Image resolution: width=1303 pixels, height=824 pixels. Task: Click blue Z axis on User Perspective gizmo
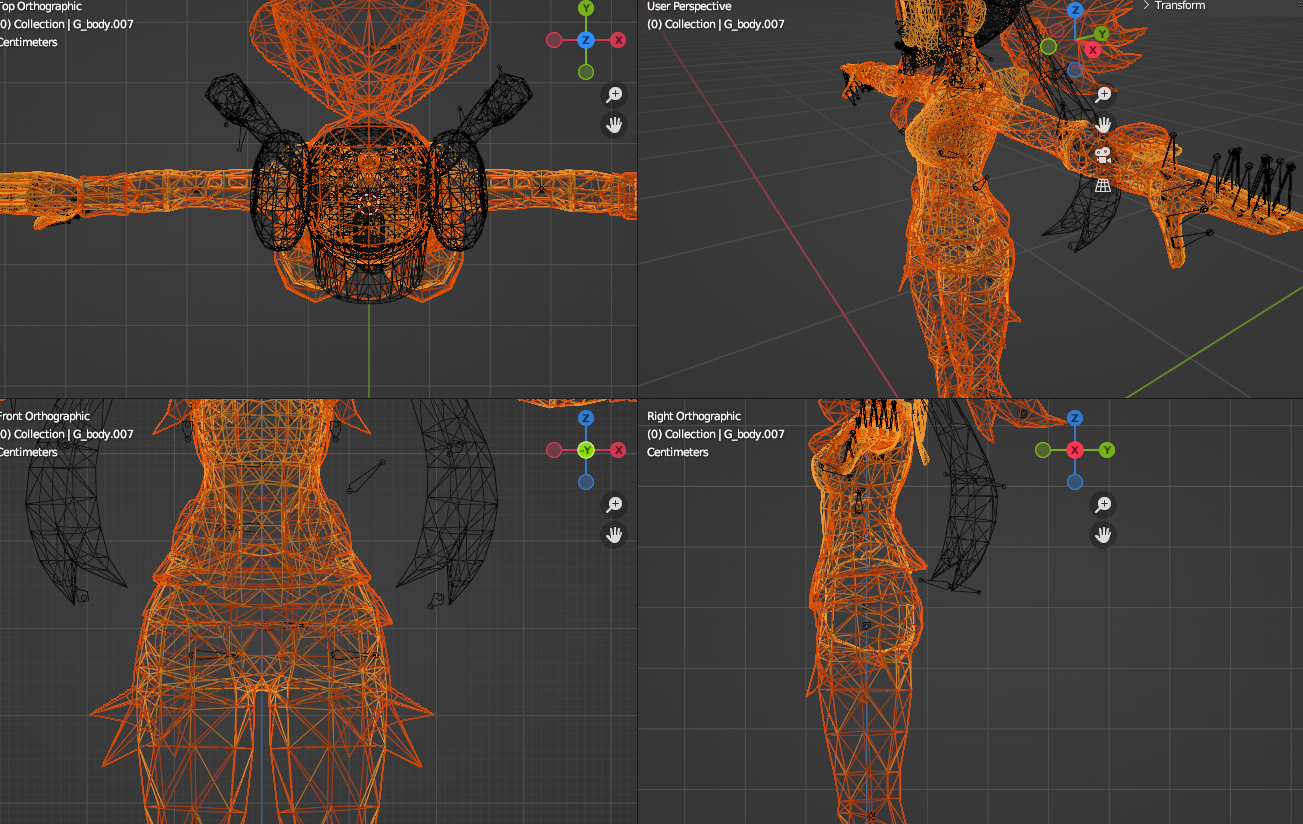(x=1075, y=10)
